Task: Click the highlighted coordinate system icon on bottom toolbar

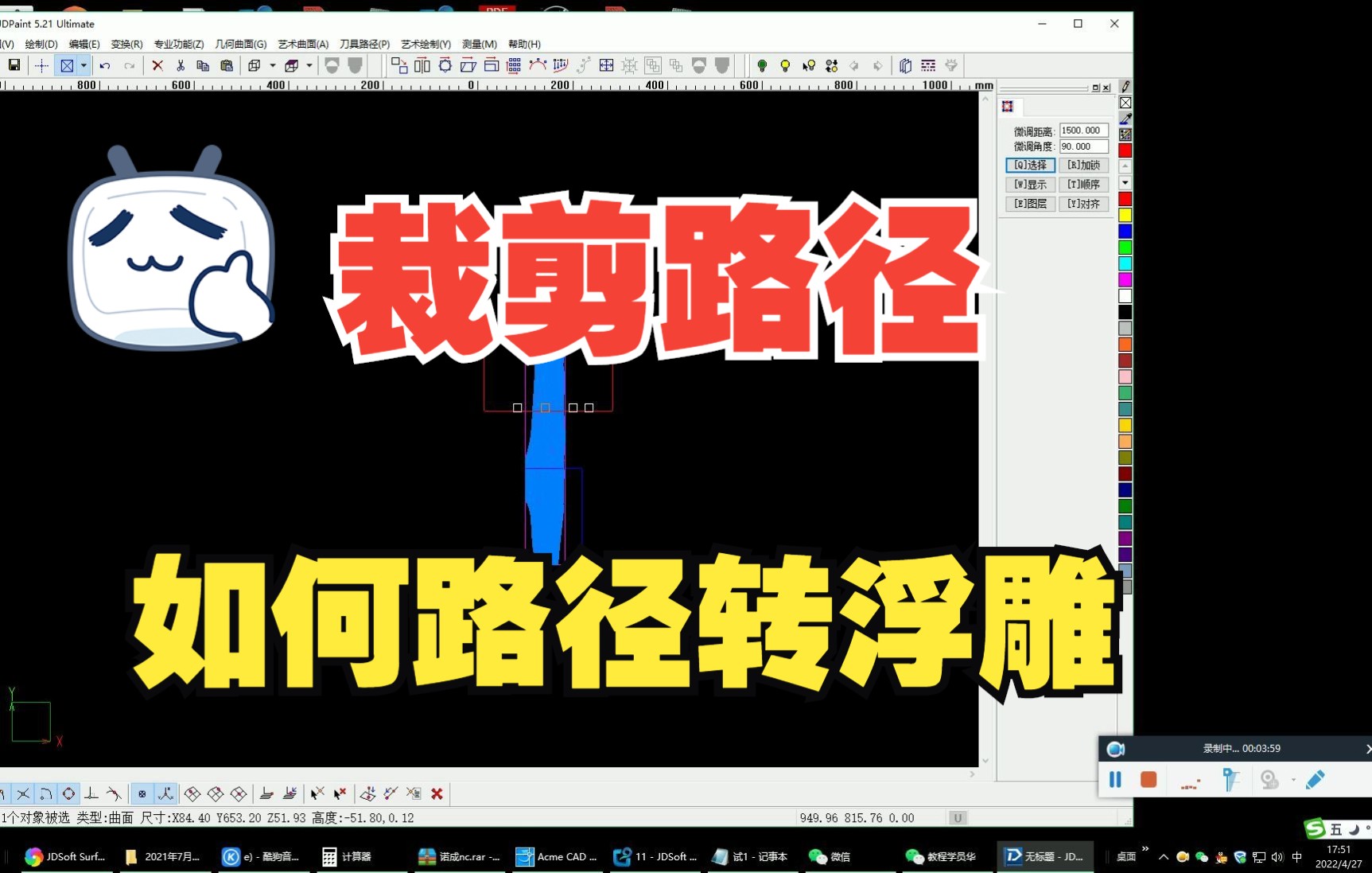Action: tap(165, 793)
